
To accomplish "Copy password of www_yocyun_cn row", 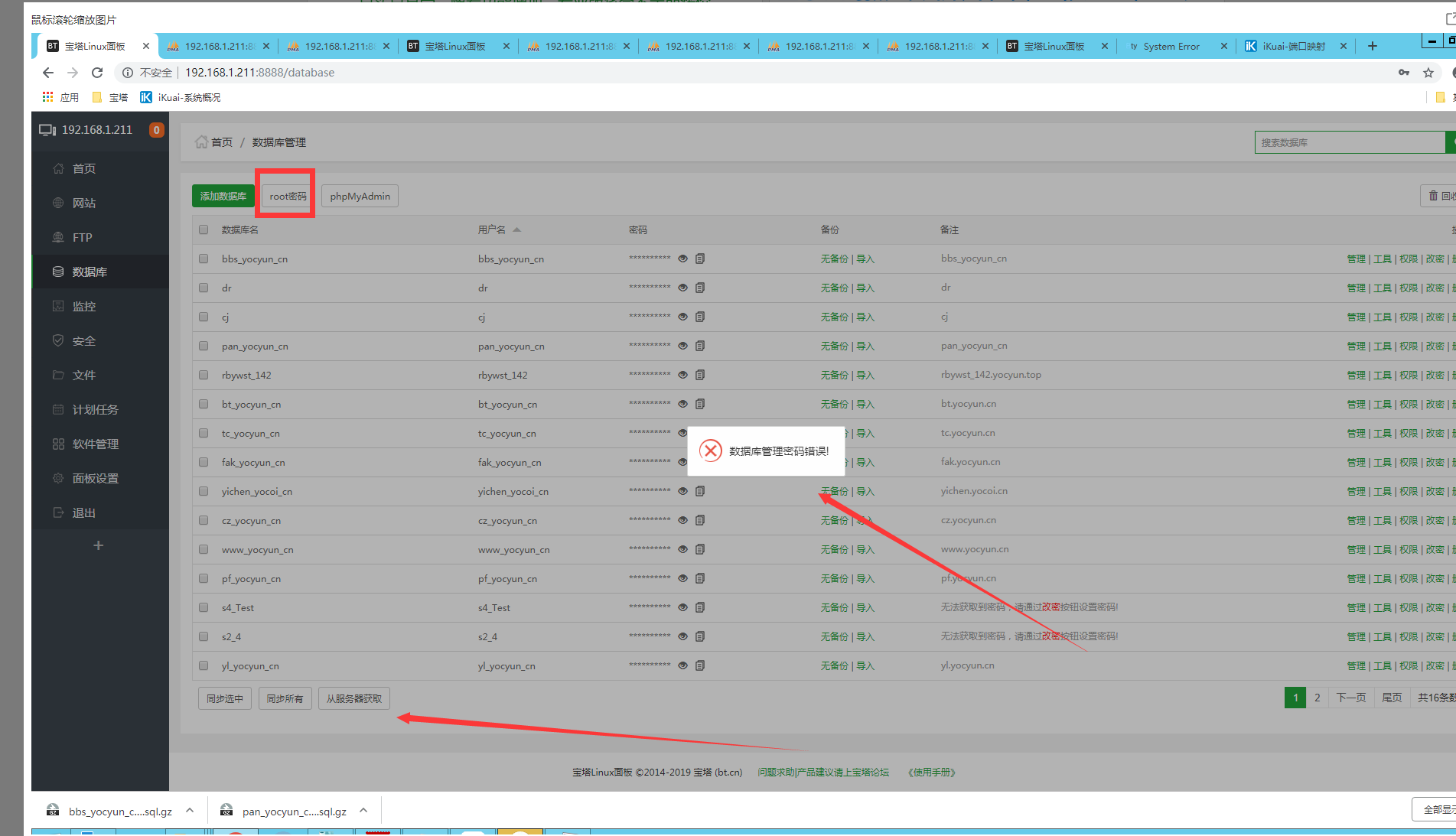I will click(x=700, y=549).
